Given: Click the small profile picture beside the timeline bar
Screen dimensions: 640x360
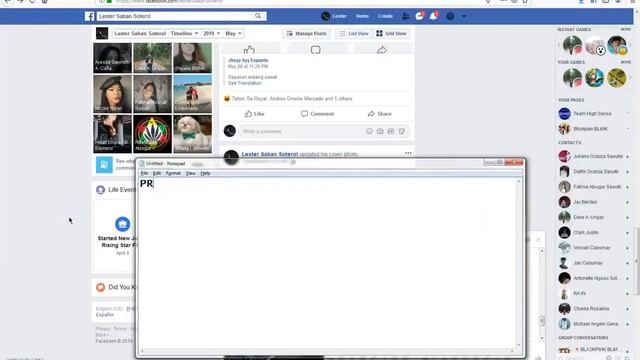Looking at the screenshot, I should (x=102, y=33).
